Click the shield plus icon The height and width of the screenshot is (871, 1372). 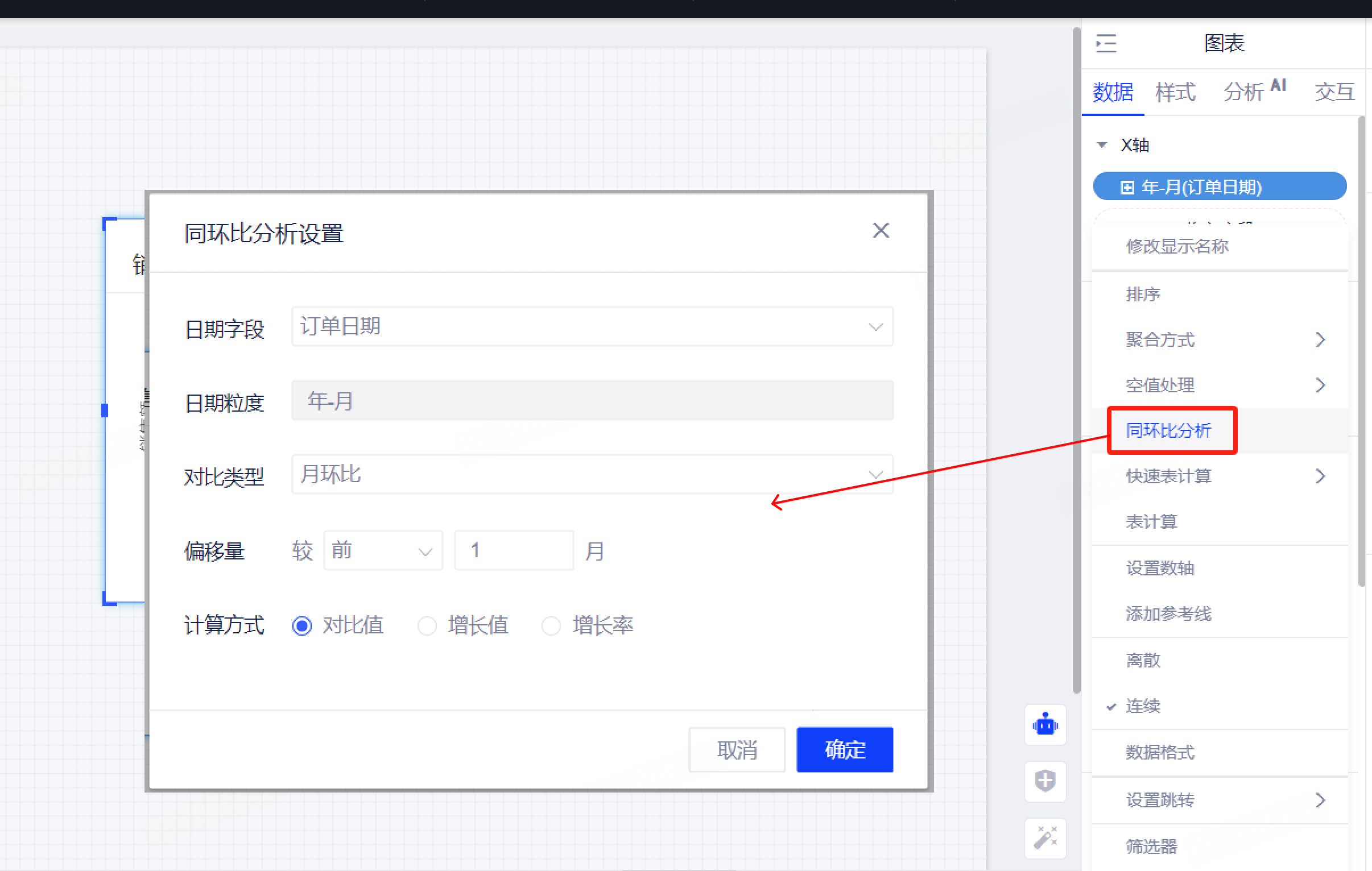pos(1044,781)
